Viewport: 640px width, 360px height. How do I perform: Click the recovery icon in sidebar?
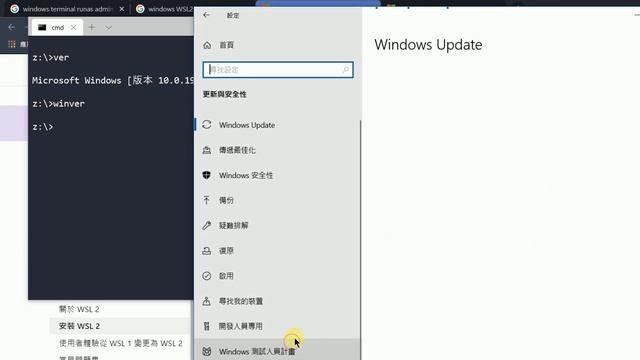(207, 251)
